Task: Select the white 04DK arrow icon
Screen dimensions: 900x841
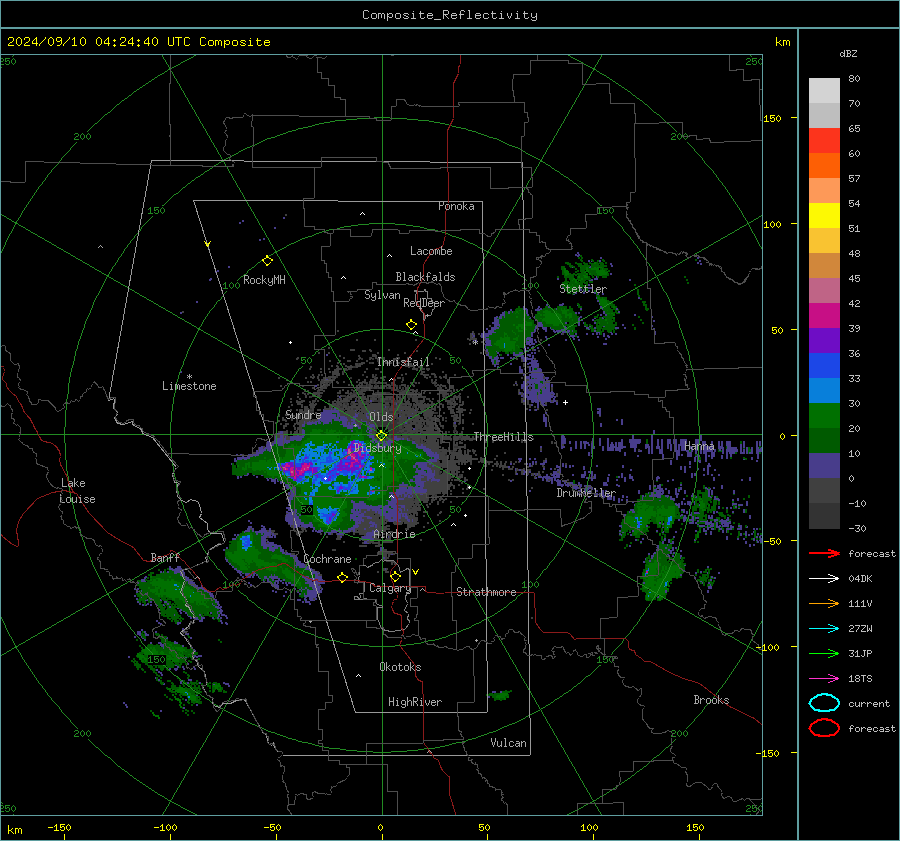Action: tap(824, 579)
